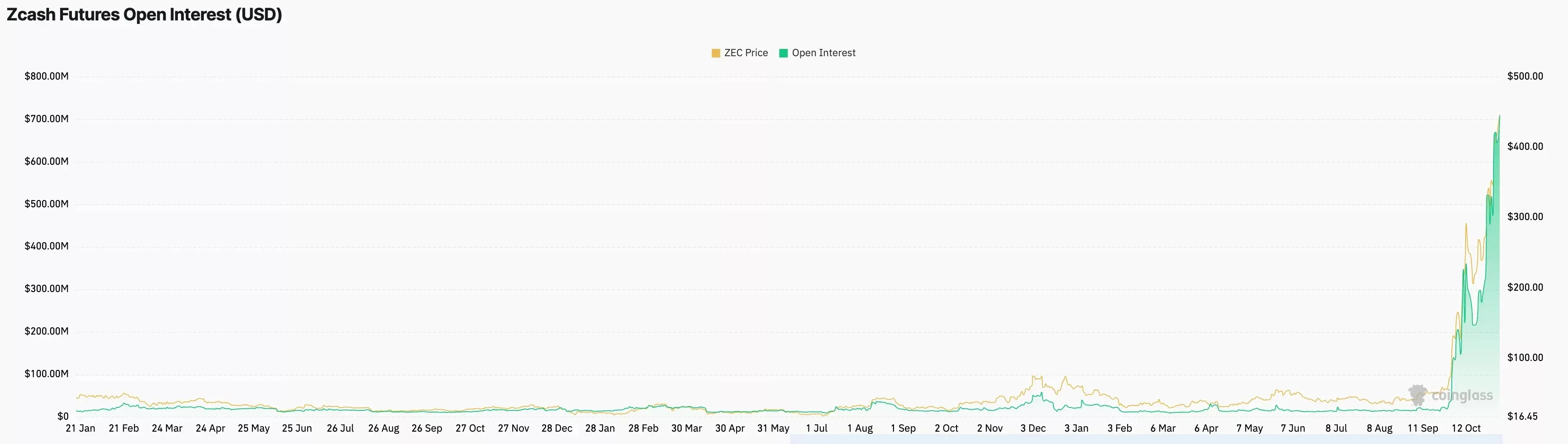Click the 21 Jan date label
The width and height of the screenshot is (1568, 444).
coord(80,428)
